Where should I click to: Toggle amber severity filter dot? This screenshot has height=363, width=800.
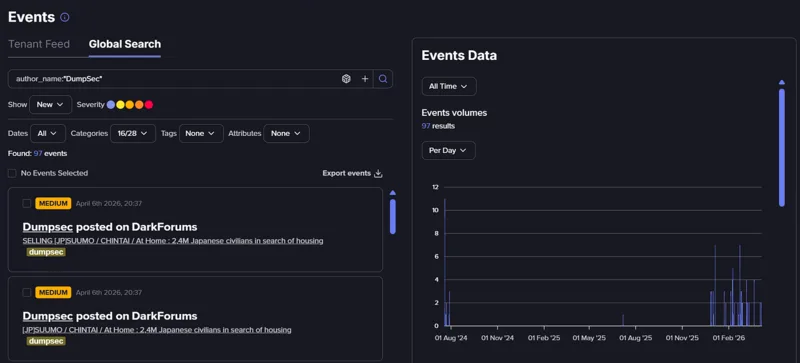click(130, 105)
